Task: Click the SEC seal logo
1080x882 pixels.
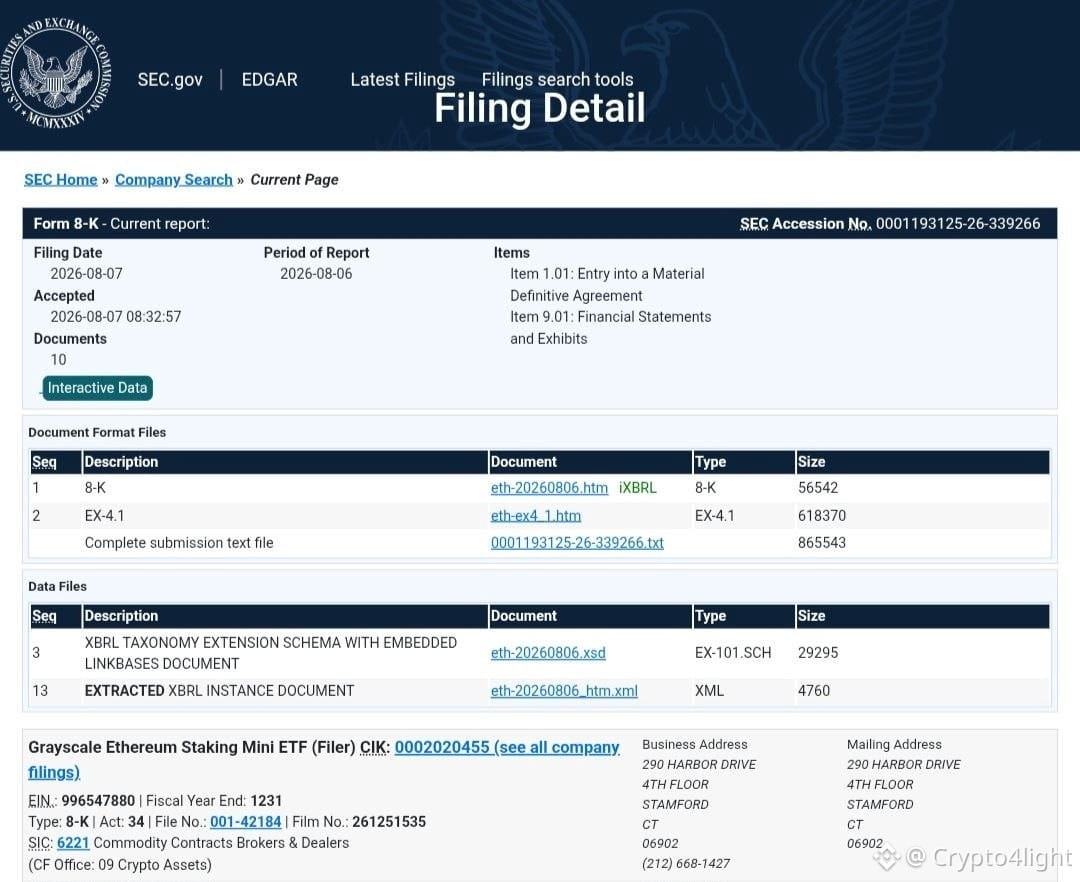Action: pyautogui.click(x=56, y=73)
